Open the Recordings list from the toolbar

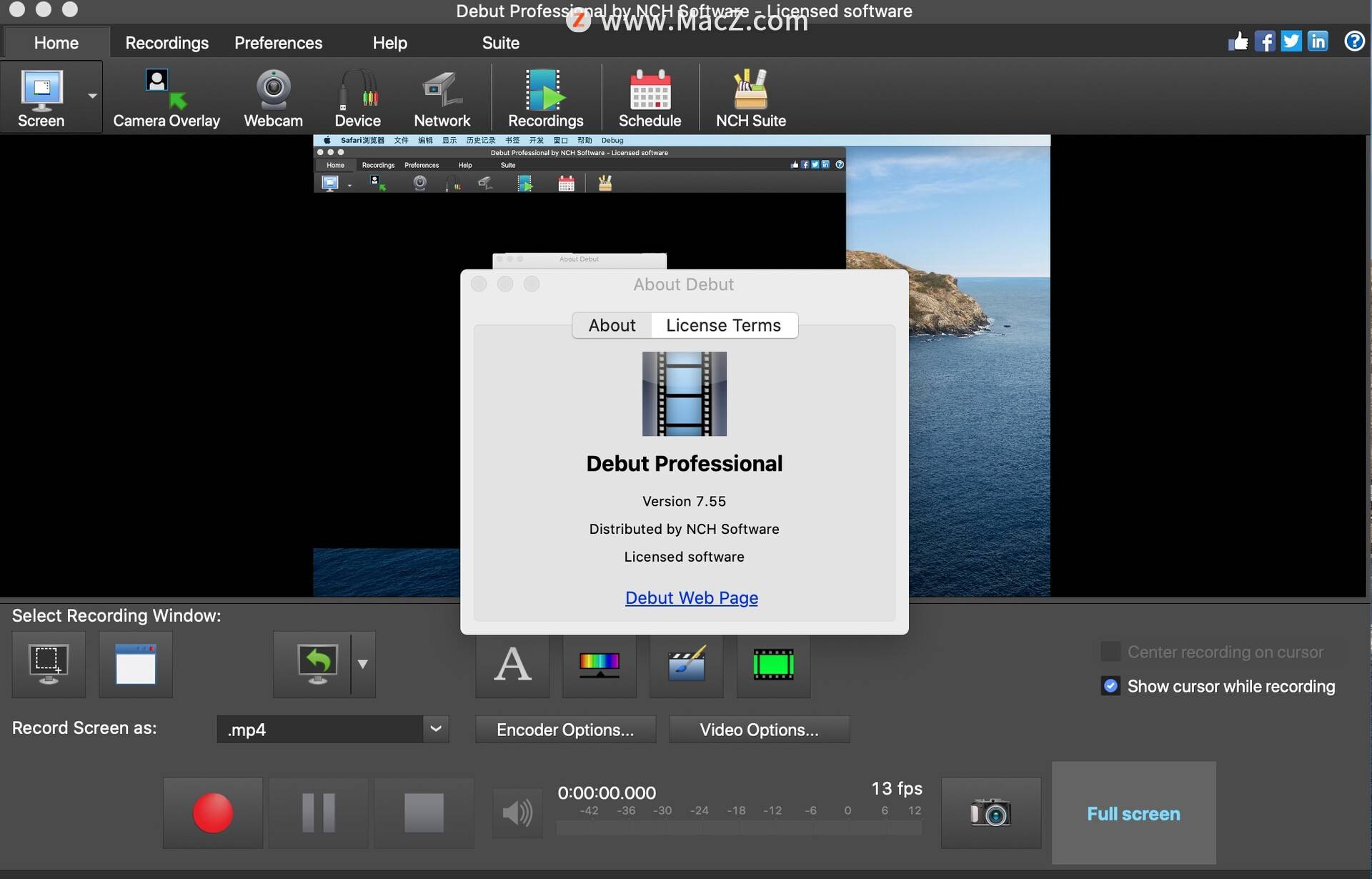tap(545, 97)
